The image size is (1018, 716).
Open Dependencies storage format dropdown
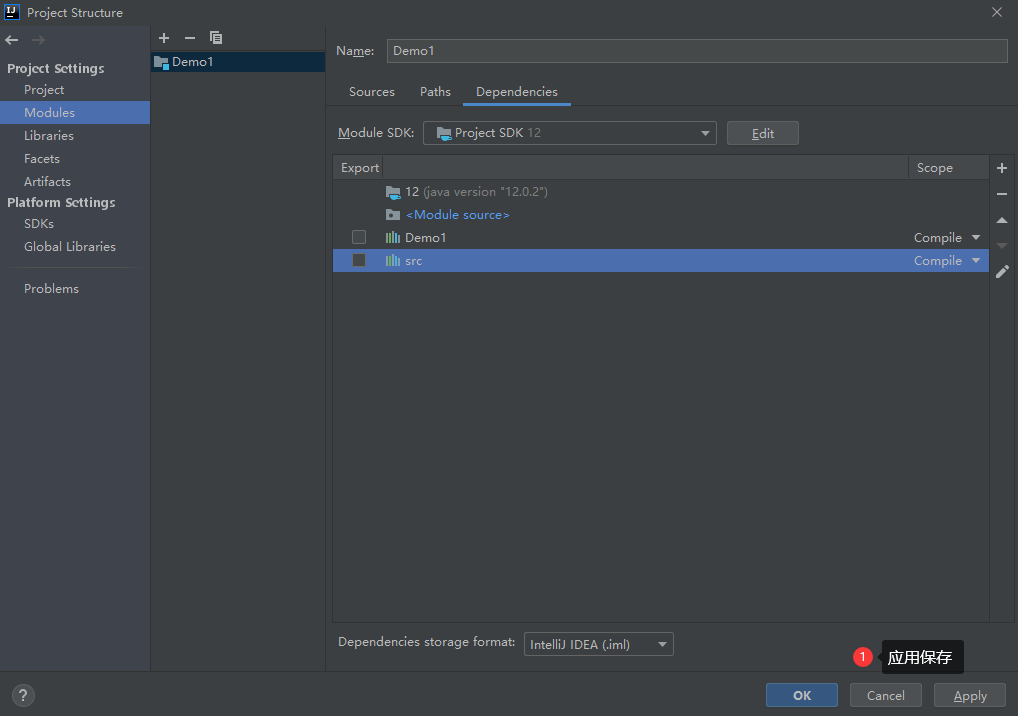click(x=599, y=644)
